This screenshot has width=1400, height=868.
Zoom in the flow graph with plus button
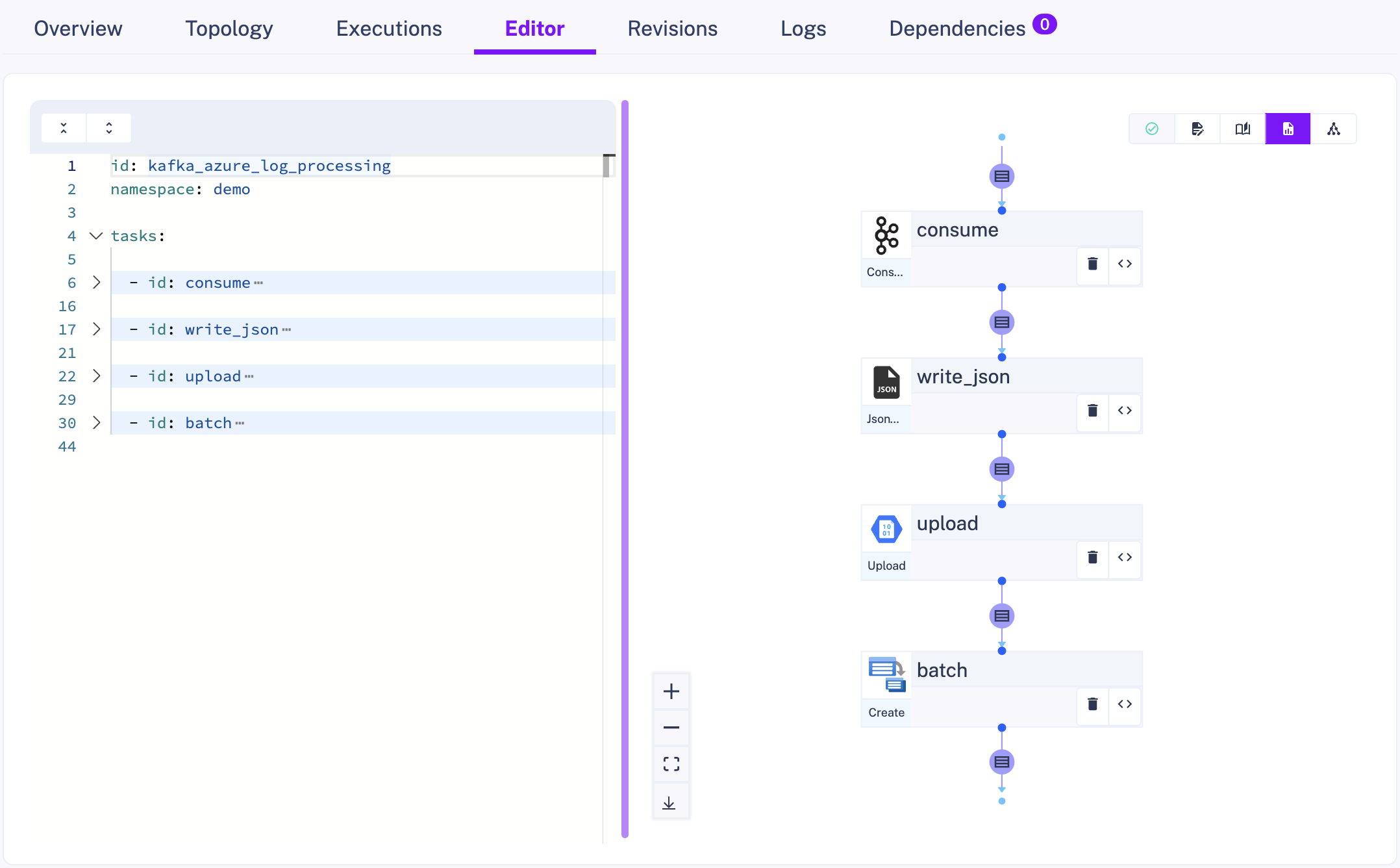(x=671, y=691)
